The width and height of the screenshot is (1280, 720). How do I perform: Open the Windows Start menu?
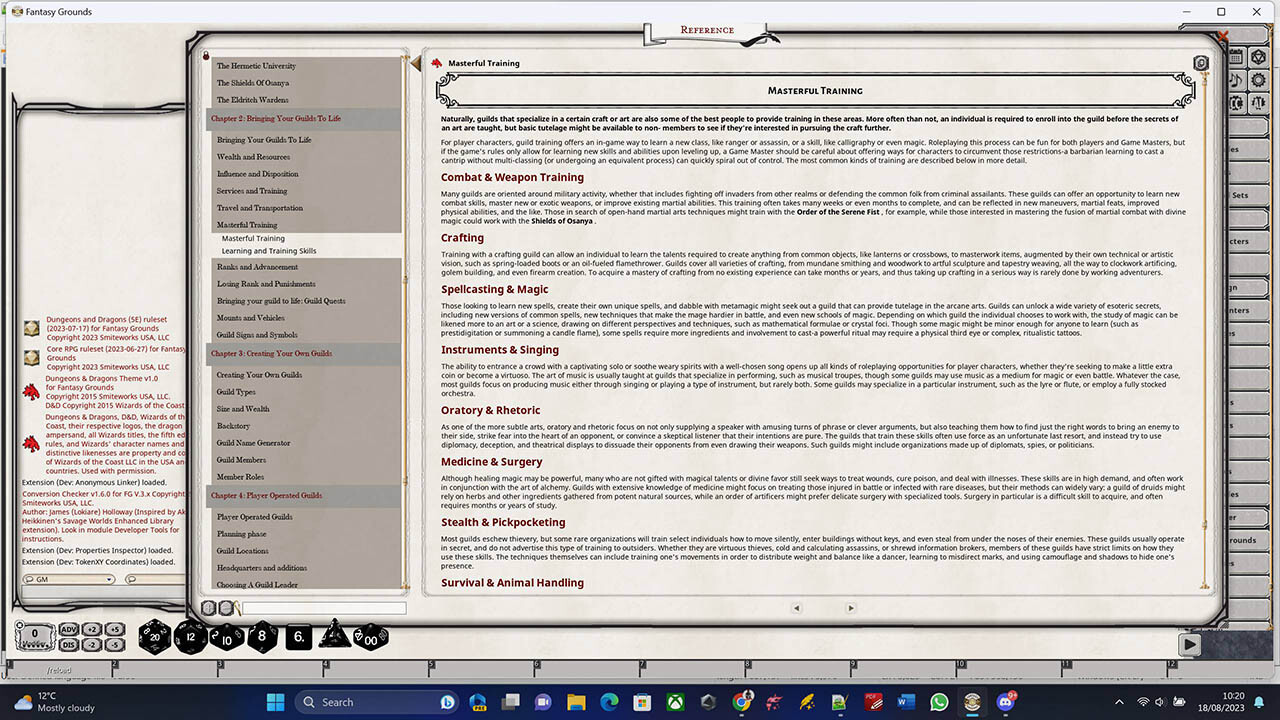click(x=274, y=702)
